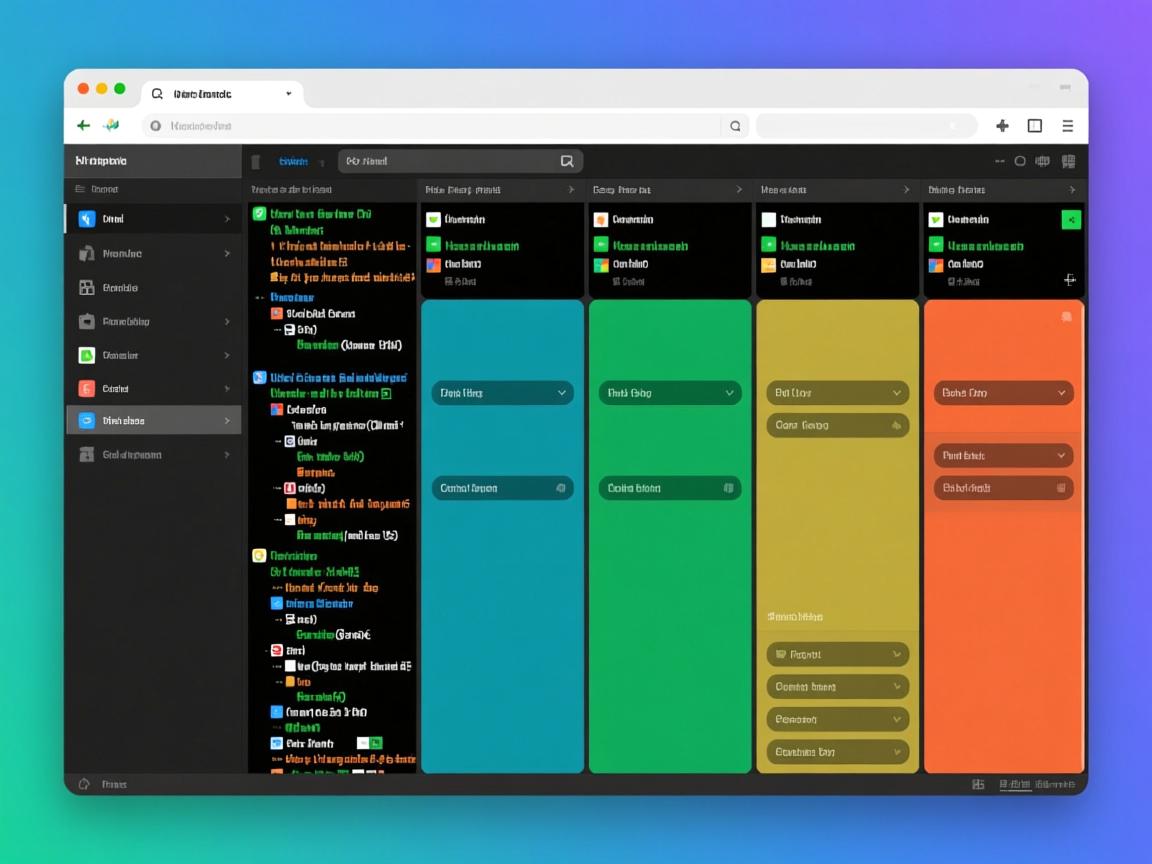Click the second pill button in green column

pyautogui.click(x=670, y=488)
